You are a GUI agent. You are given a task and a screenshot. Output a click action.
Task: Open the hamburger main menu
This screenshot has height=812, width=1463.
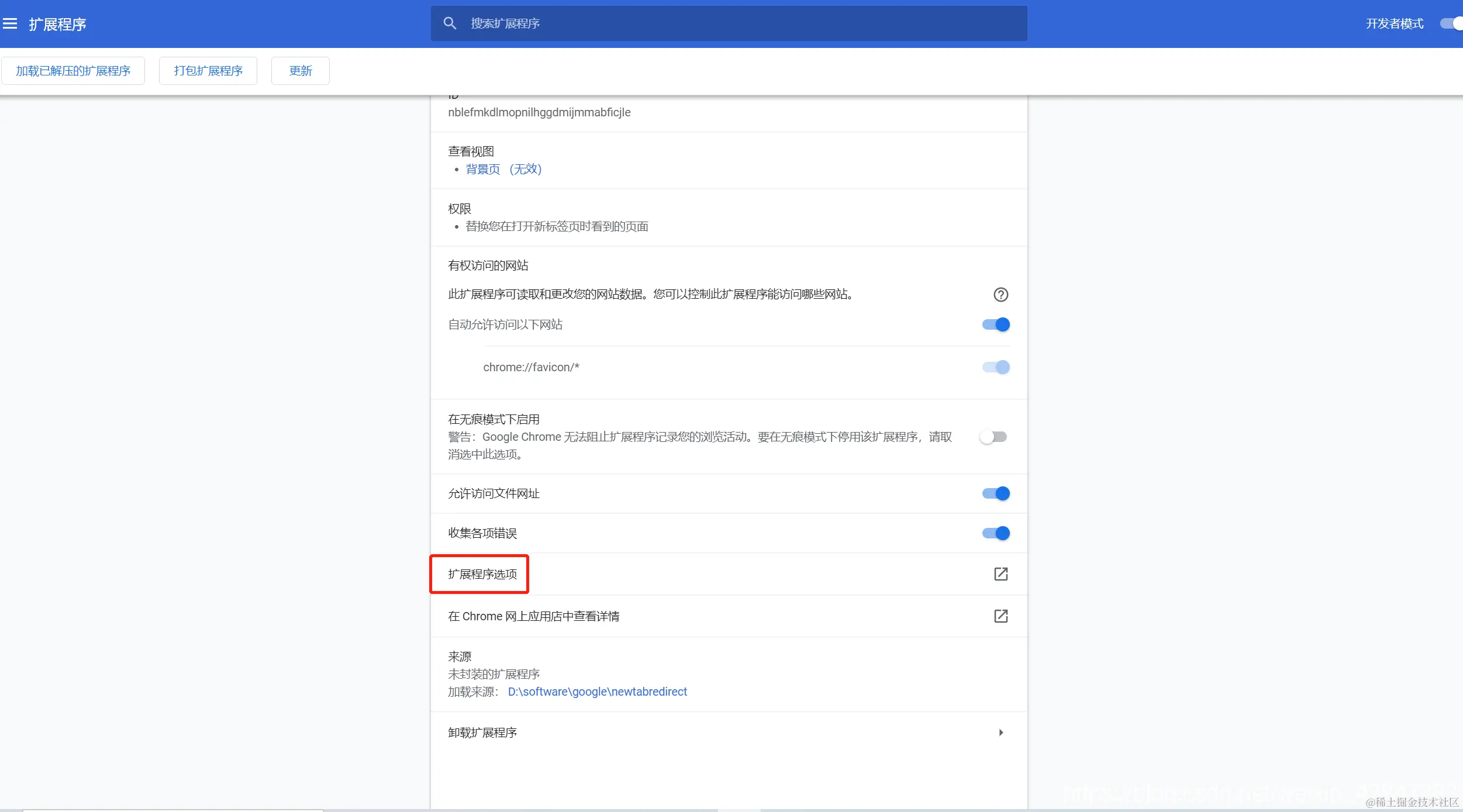coord(10,24)
